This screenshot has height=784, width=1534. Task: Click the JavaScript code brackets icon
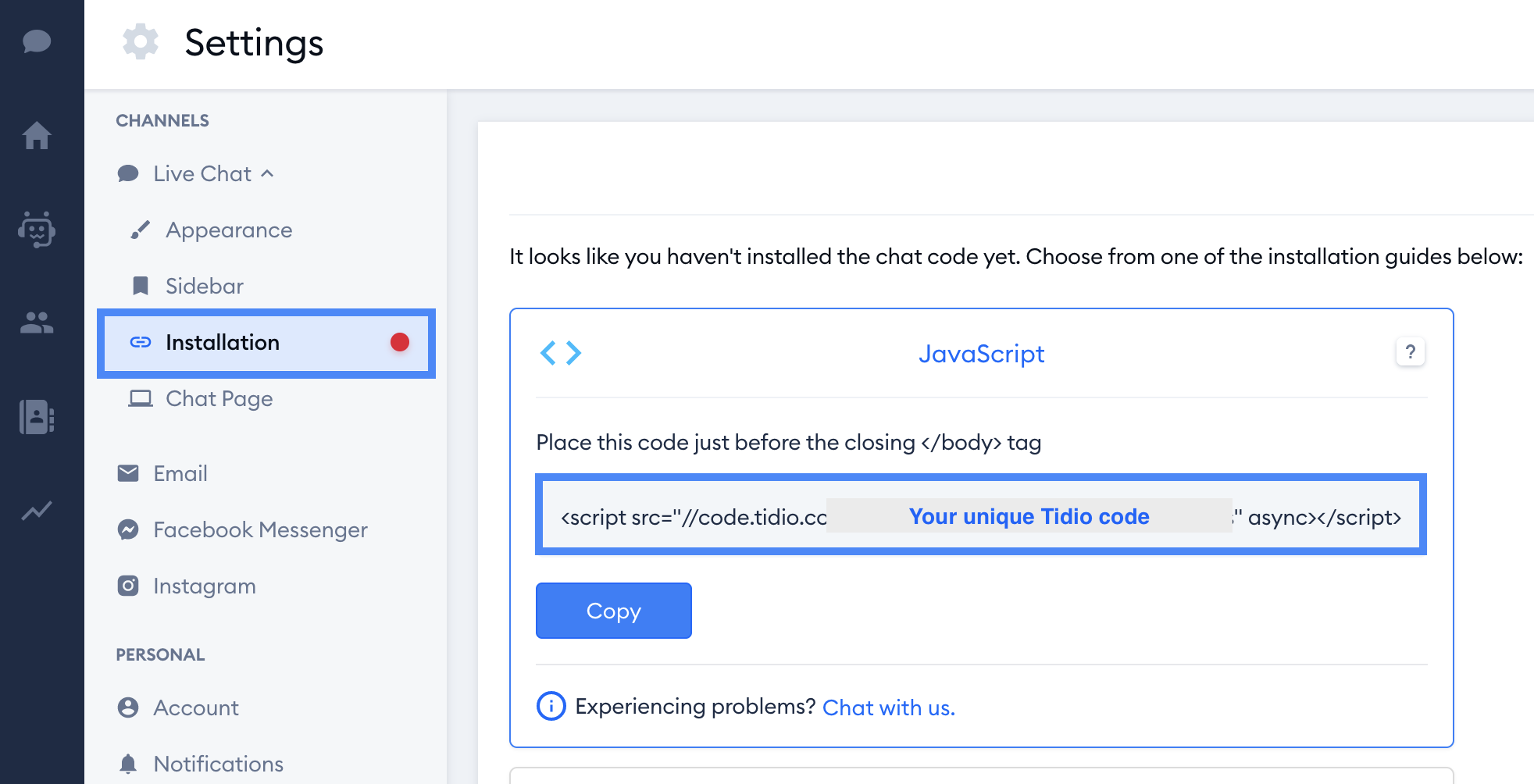pos(561,353)
